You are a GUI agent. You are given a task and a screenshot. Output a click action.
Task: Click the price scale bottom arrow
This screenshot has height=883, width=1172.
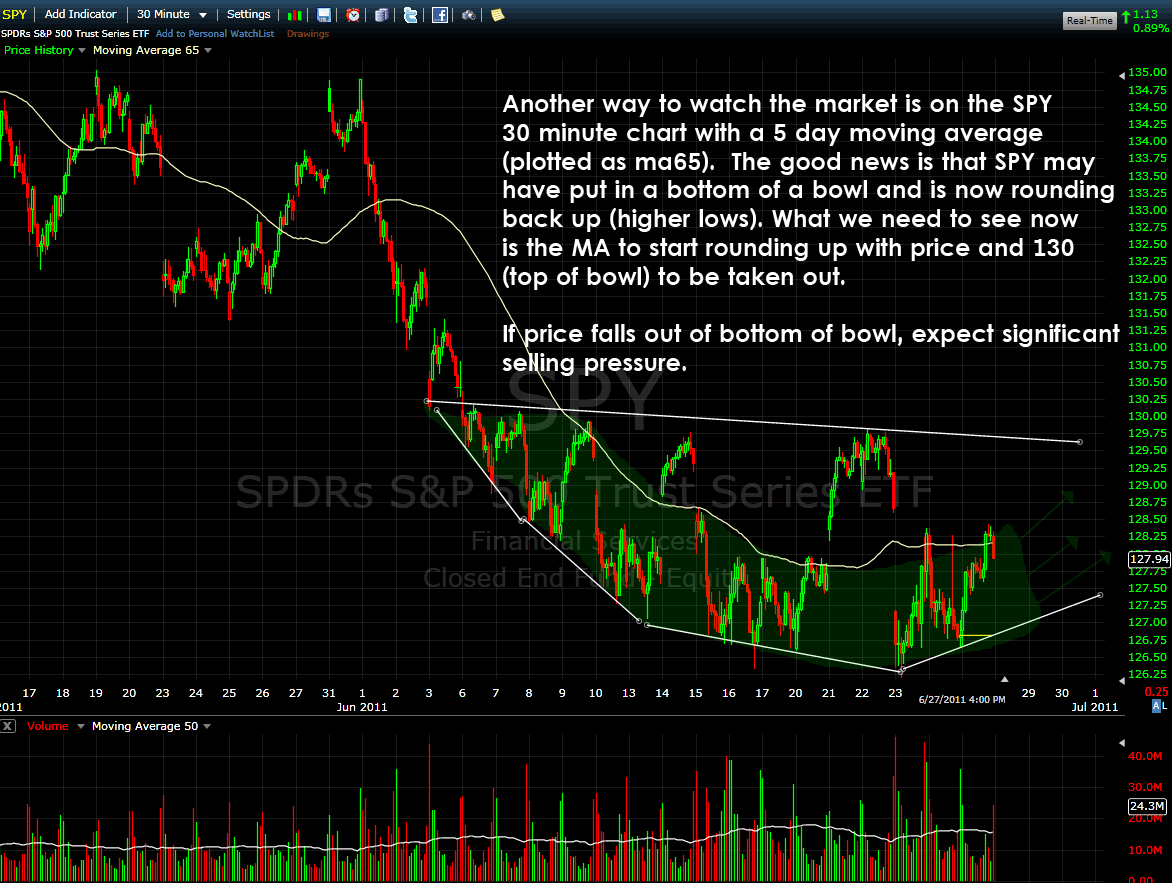tap(1121, 680)
